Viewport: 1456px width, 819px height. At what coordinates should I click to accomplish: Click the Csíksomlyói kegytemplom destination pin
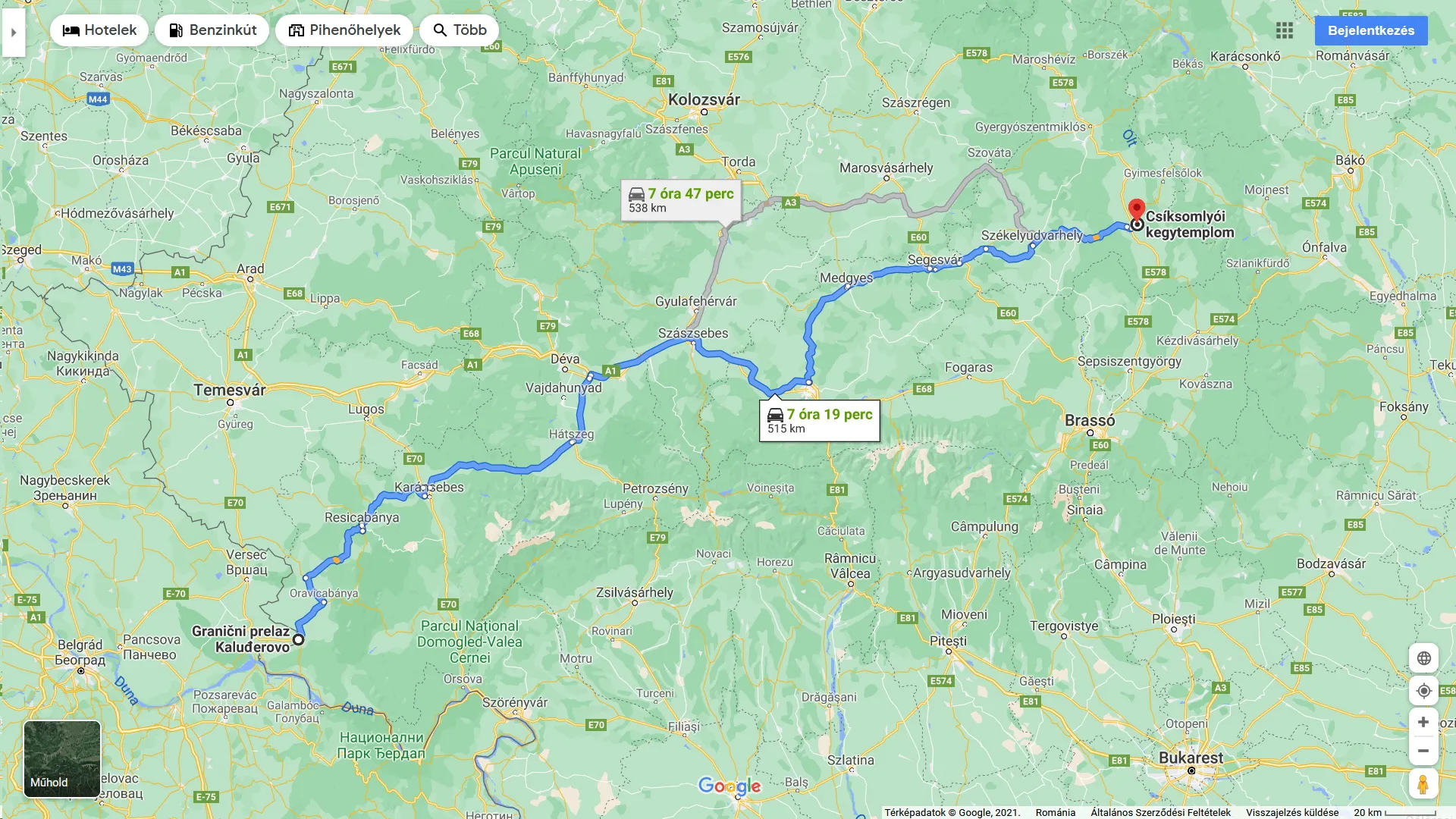(x=1136, y=210)
